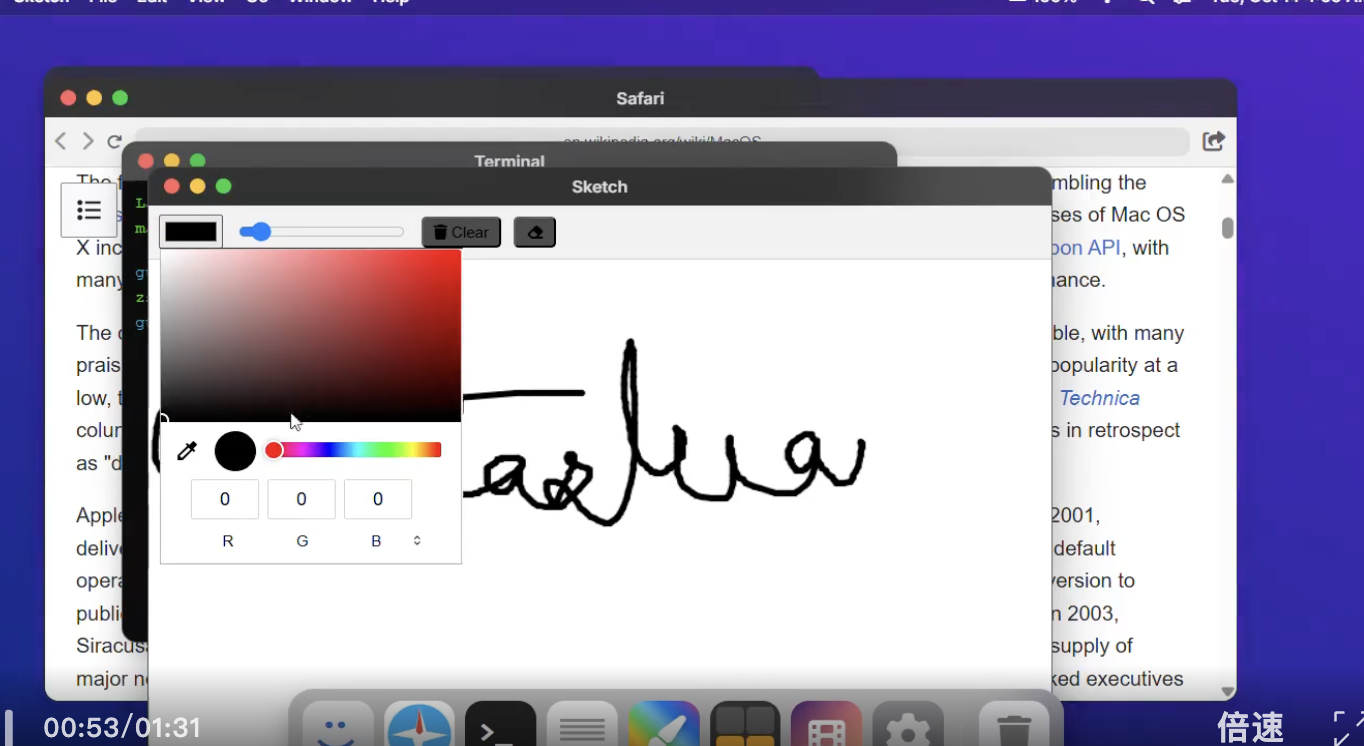The width and height of the screenshot is (1364, 746).
Task: Follow the Technica link in the article
Action: click(x=1099, y=398)
